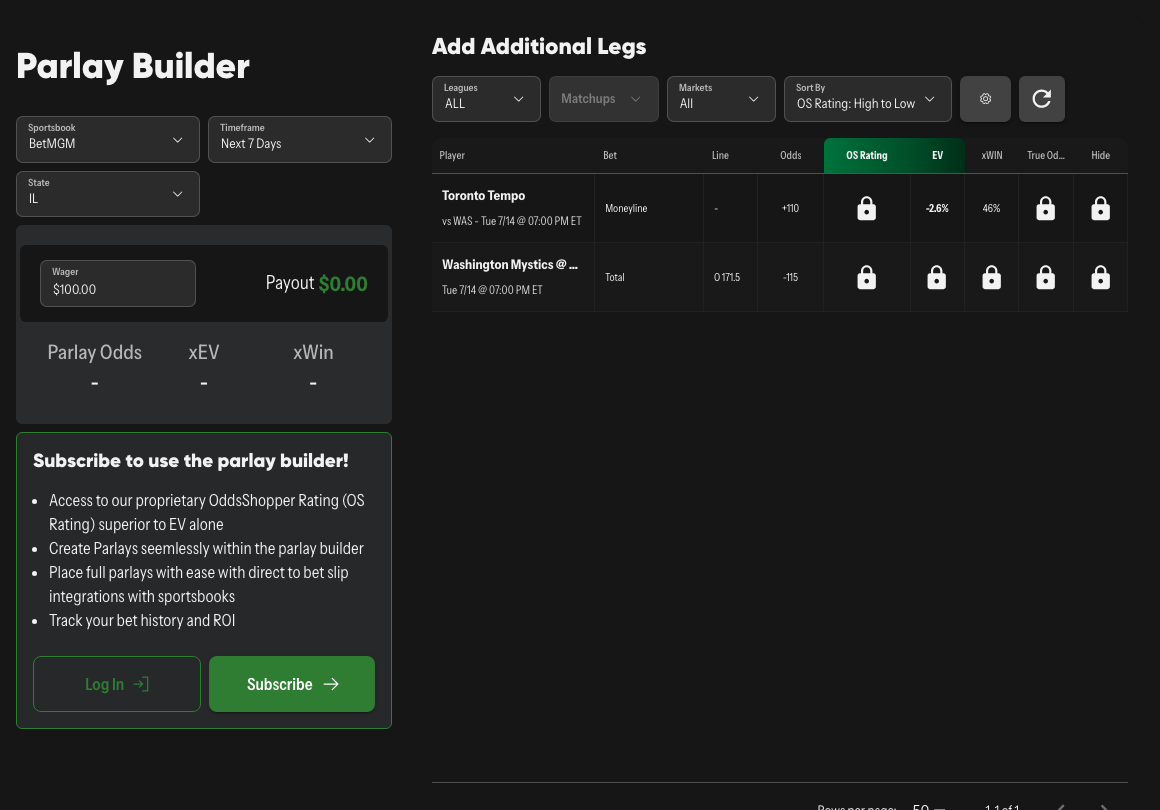Screen dimensions: 1160x810
Task: Select the Washington Mystics matchup name
Action: point(510,265)
